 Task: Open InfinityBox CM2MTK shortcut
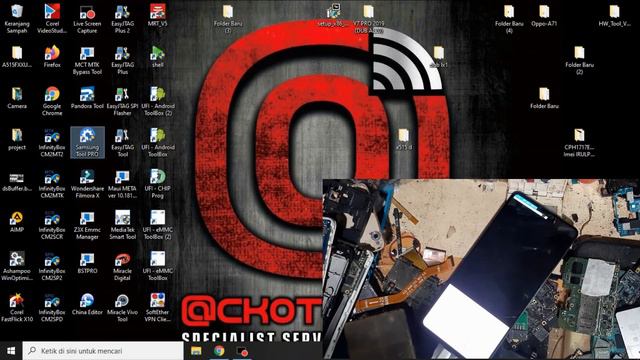52,184
